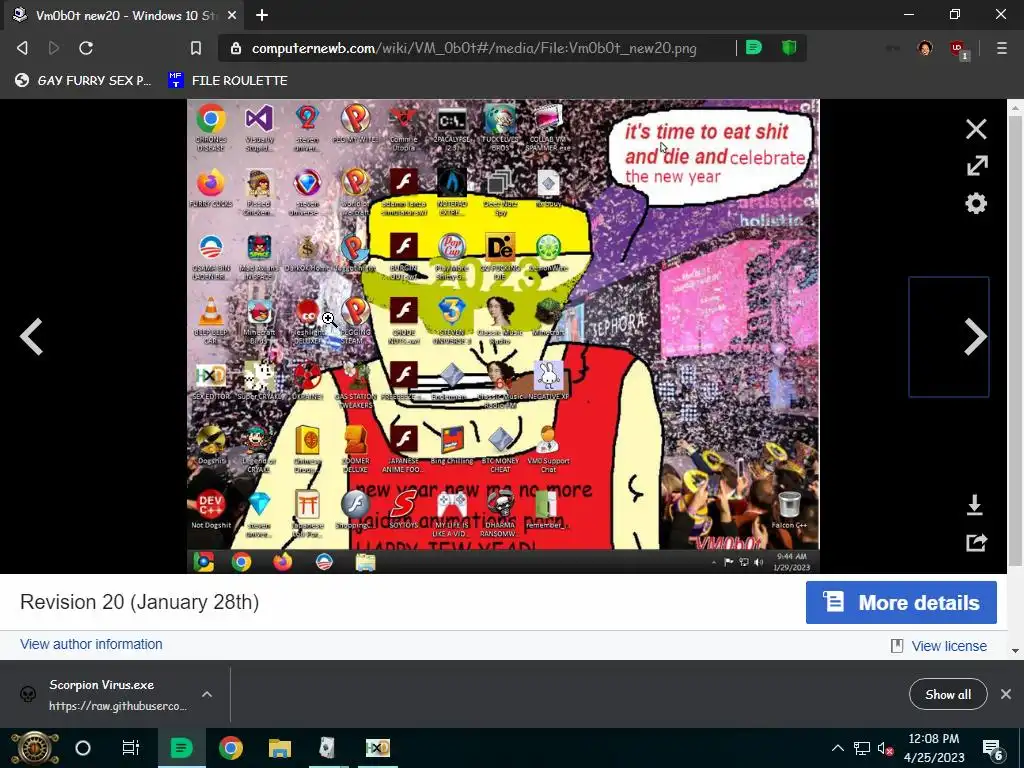The height and width of the screenshot is (768, 1024).
Task: Switch to Chrome in the taskbar
Action: coord(231,748)
